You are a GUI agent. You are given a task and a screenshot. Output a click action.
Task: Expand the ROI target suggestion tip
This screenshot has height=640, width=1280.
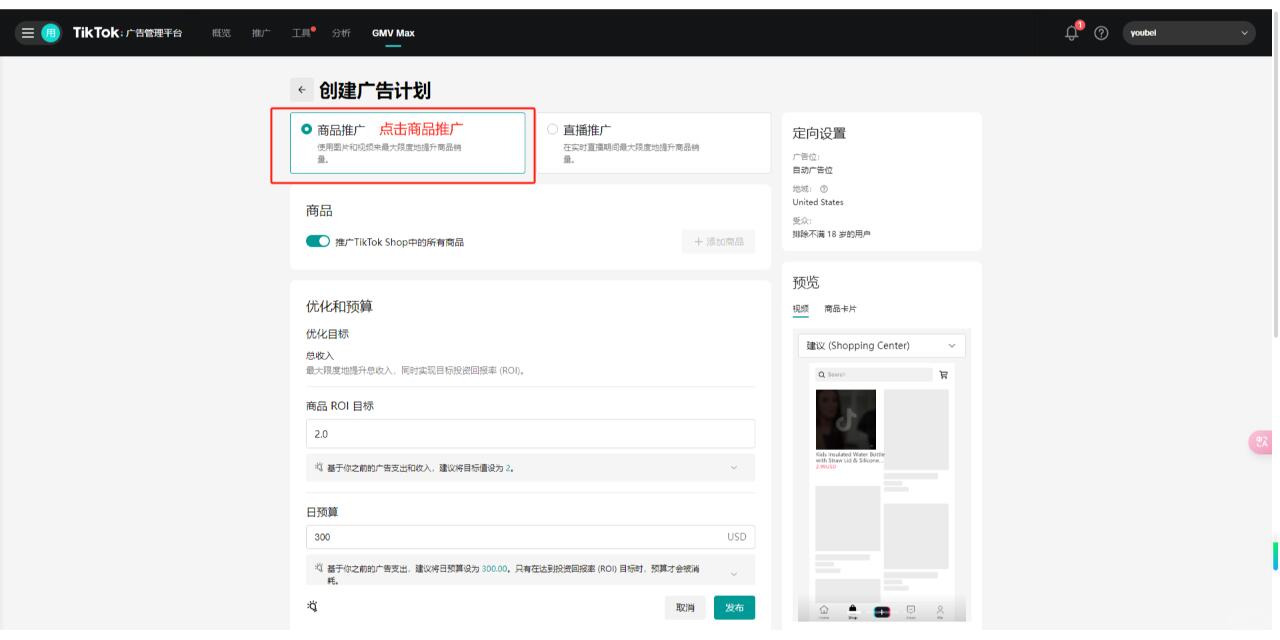[x=734, y=468]
